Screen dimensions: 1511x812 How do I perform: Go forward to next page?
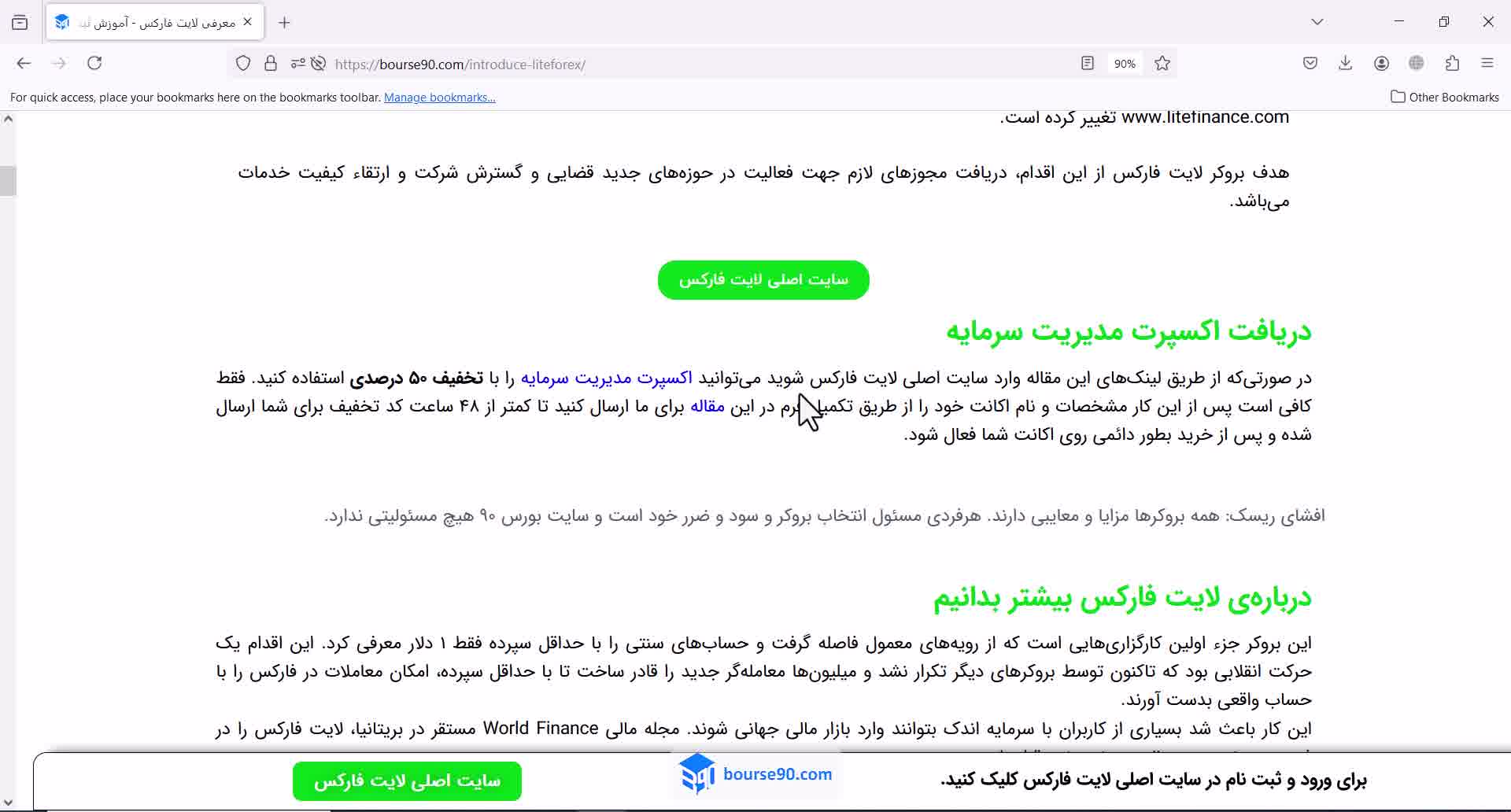(x=59, y=64)
